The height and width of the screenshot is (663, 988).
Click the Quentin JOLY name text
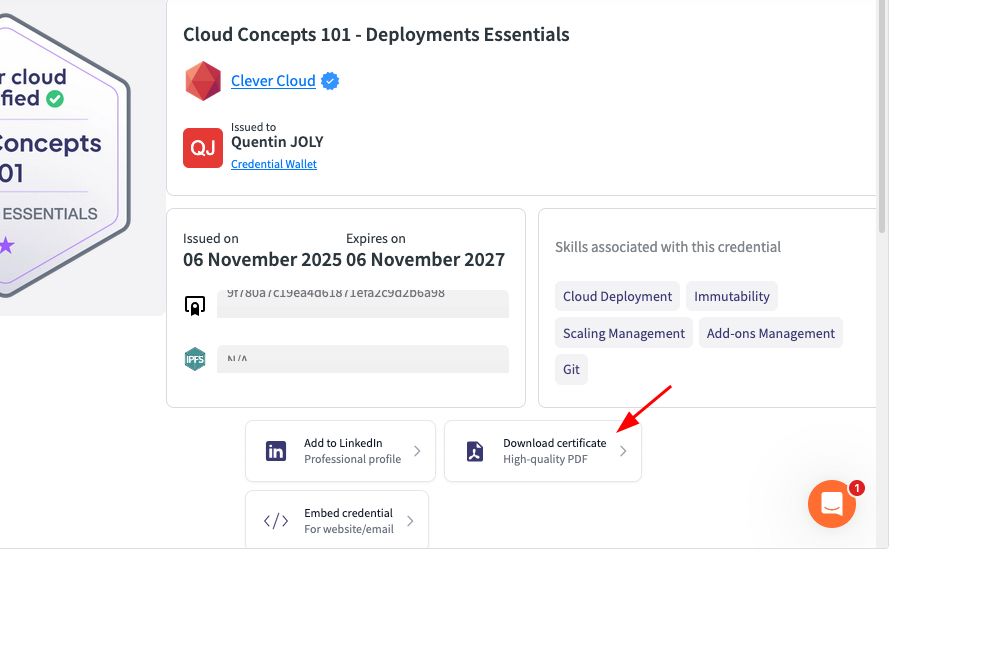[x=277, y=142]
